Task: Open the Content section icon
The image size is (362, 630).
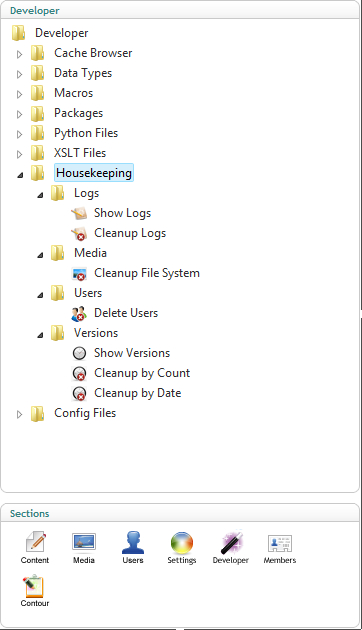Action: (x=36, y=542)
